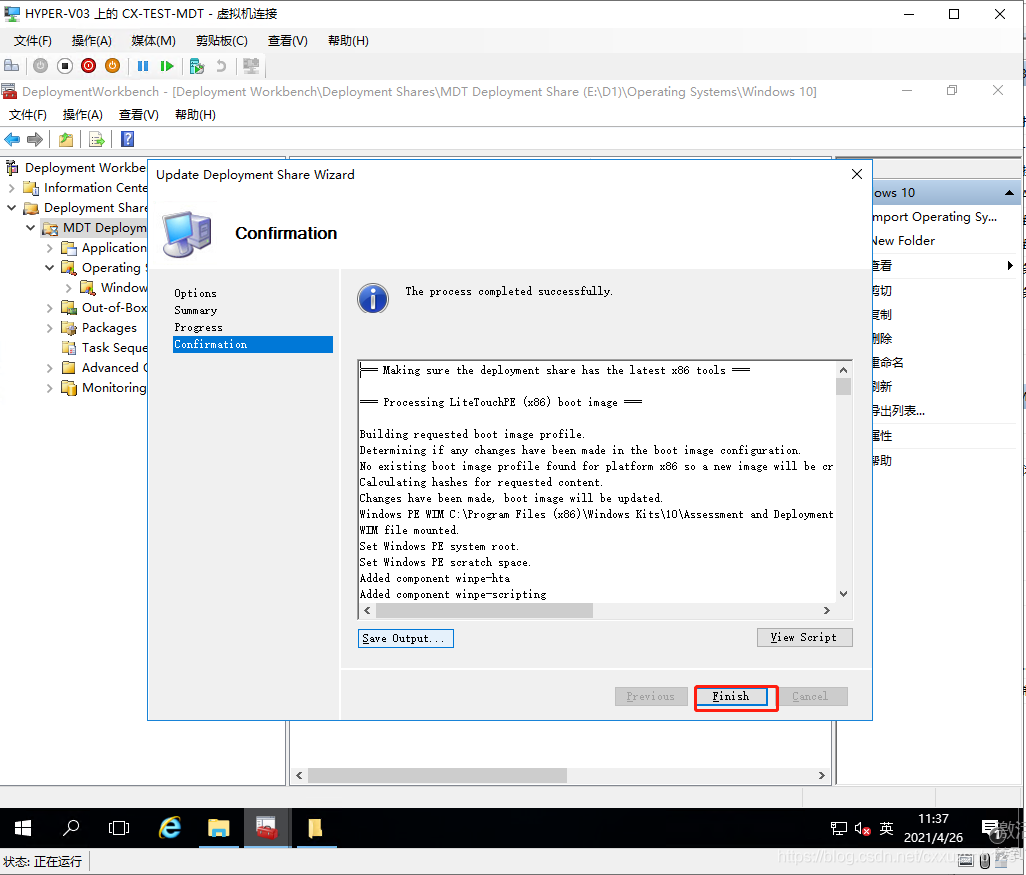The image size is (1026, 875).
Task: Click the output log right scroll arrow
Action: coord(826,611)
